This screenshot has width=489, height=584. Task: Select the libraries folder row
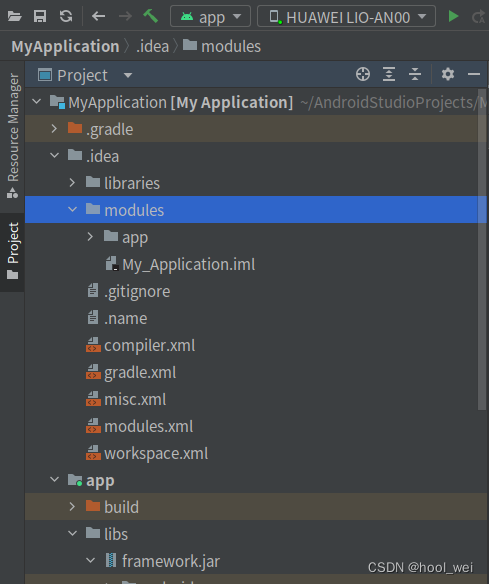pyautogui.click(x=256, y=183)
